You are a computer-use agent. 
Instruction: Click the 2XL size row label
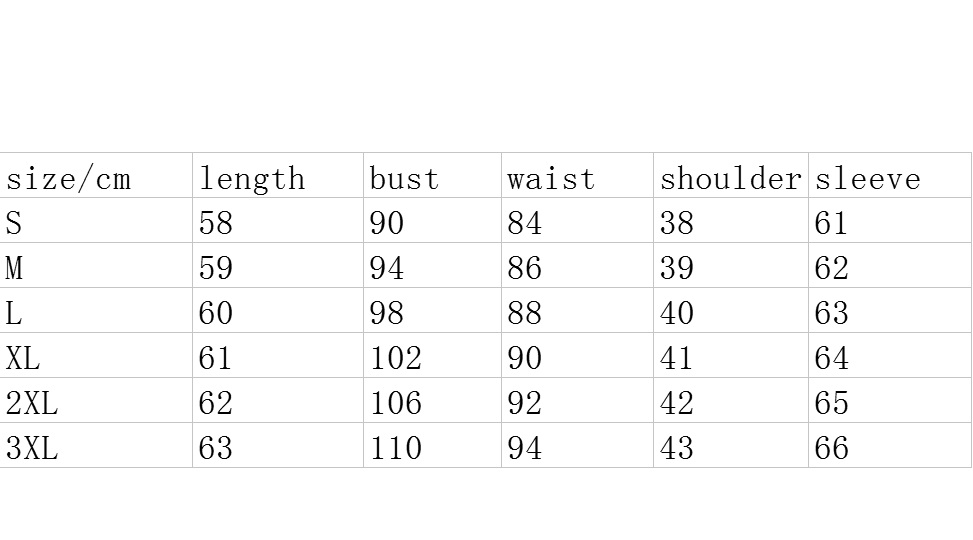tap(32, 403)
